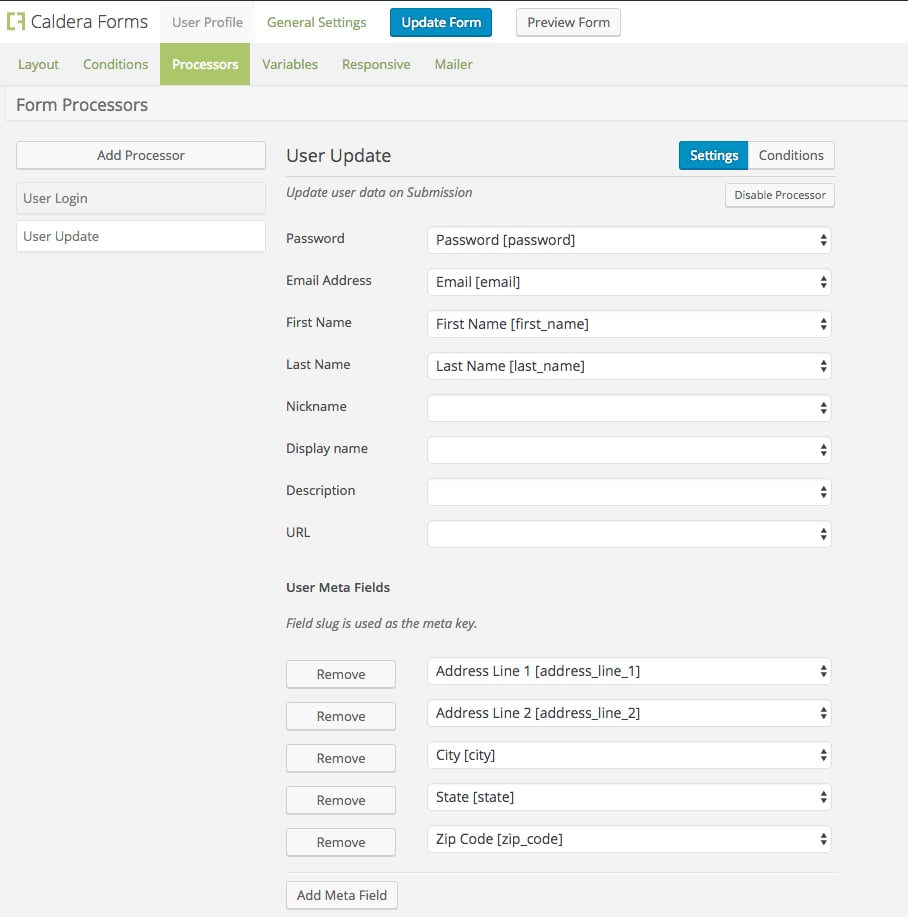Click the Last Name label
908x917 pixels.
318,365
